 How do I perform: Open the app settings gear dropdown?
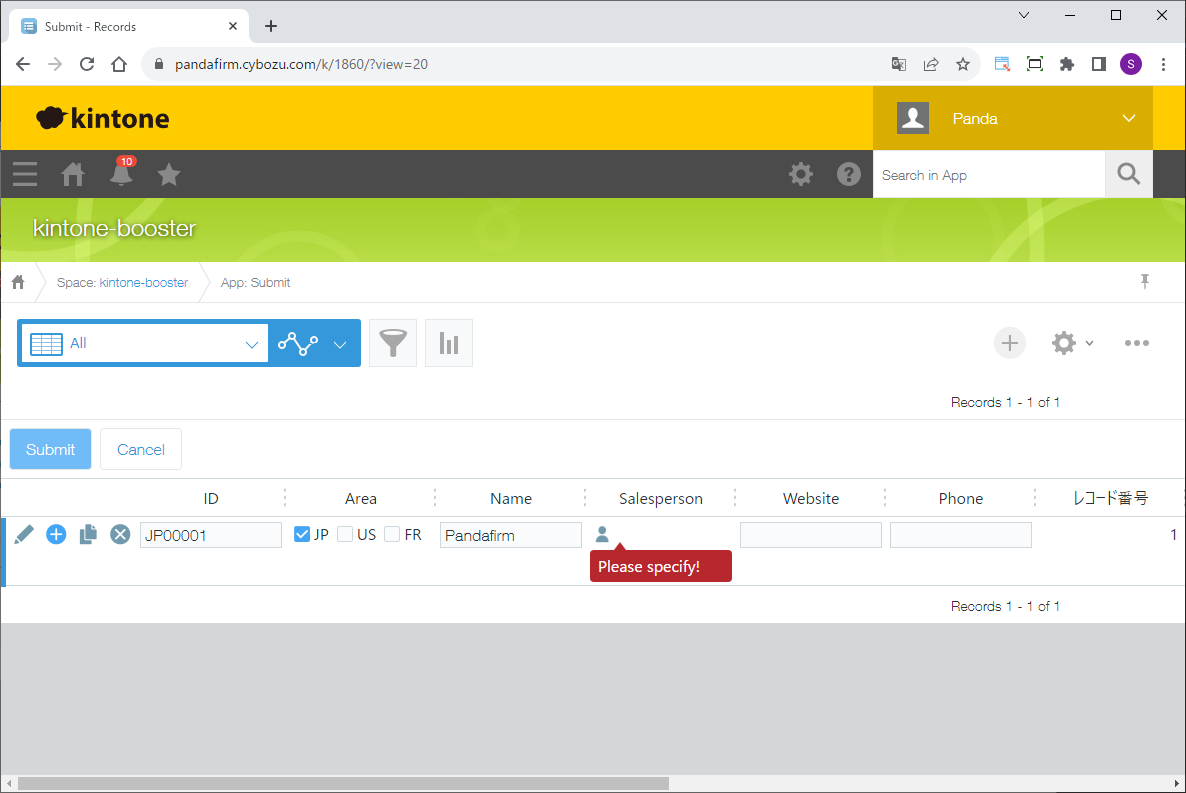pos(1072,343)
